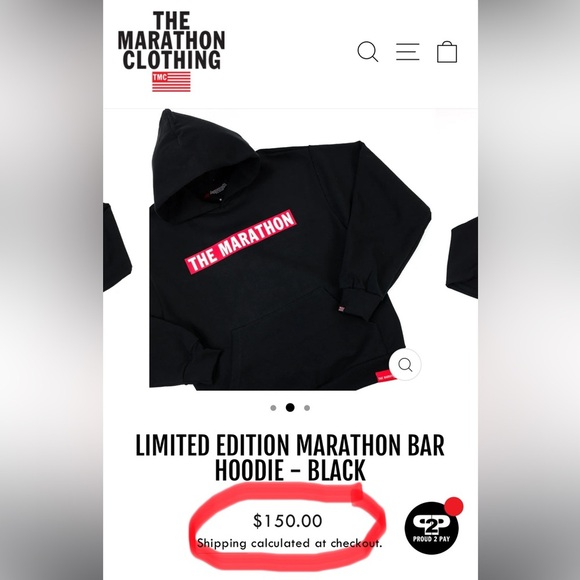Click the TMC flag emblem under logo

click(171, 82)
